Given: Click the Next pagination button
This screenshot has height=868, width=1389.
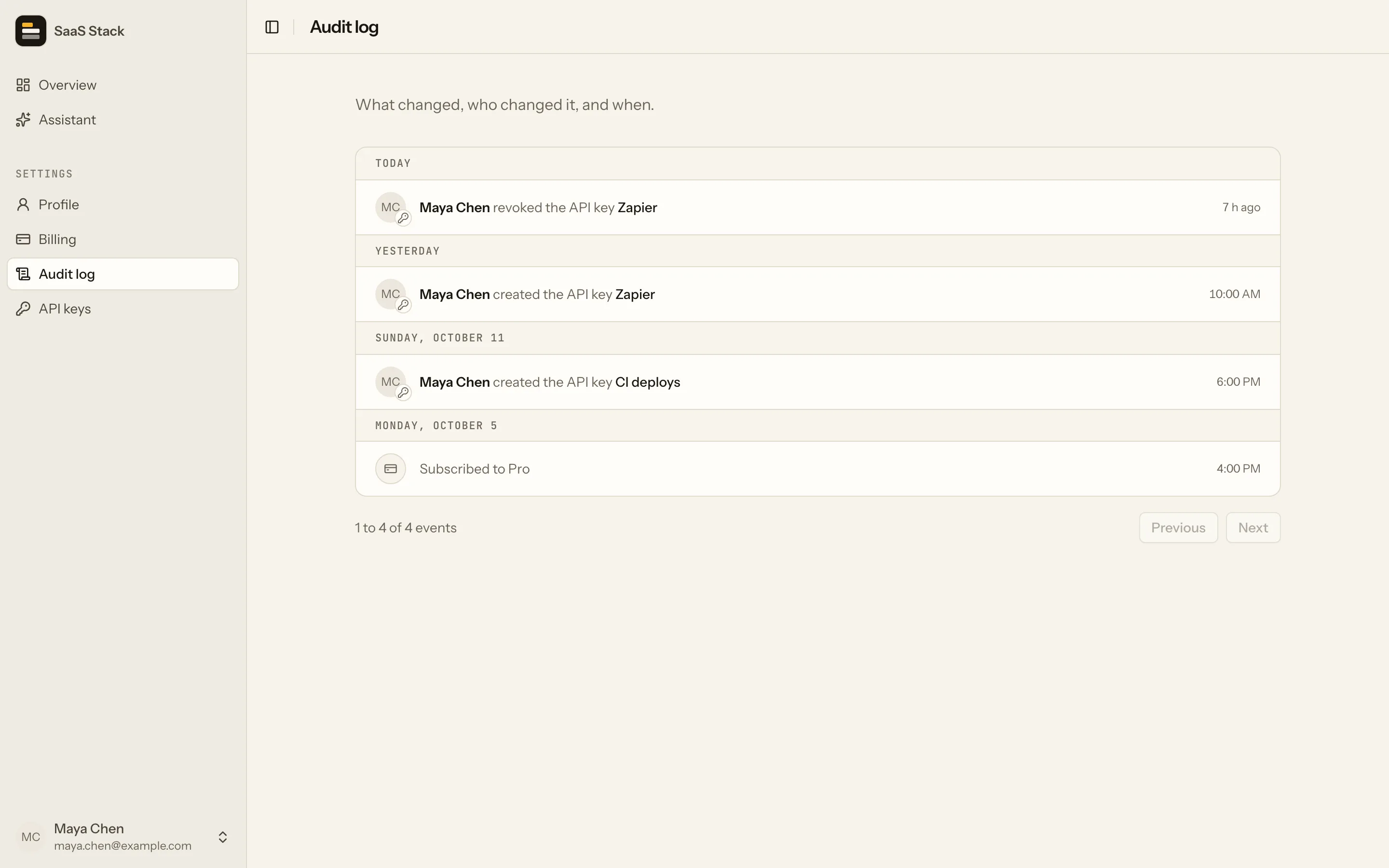Looking at the screenshot, I should pyautogui.click(x=1253, y=528).
